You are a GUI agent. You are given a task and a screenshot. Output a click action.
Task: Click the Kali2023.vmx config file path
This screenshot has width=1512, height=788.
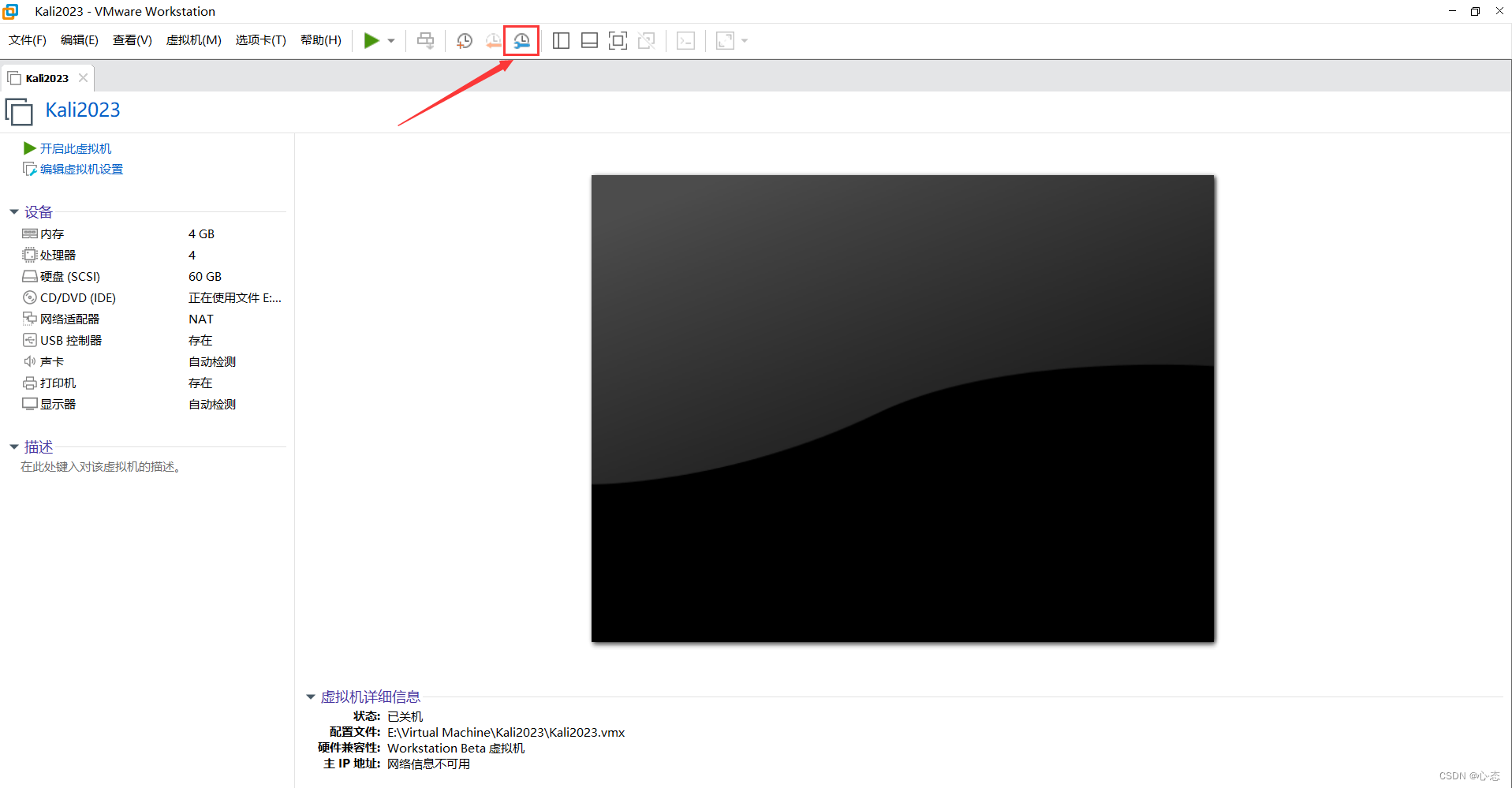click(506, 732)
